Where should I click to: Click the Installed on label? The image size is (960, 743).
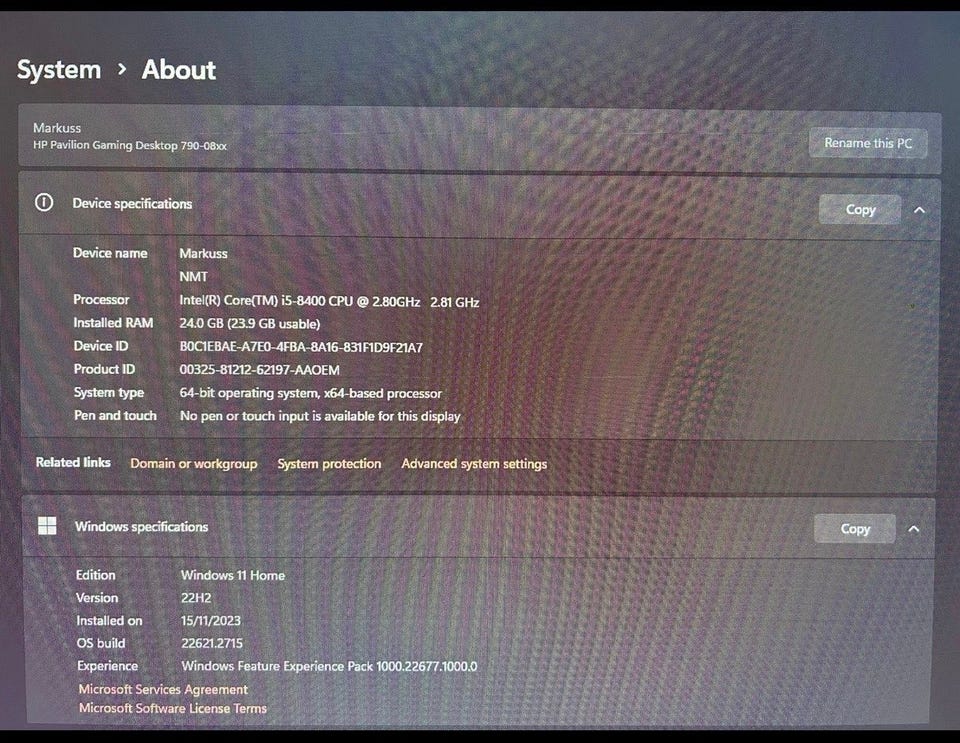pyautogui.click(x=109, y=621)
